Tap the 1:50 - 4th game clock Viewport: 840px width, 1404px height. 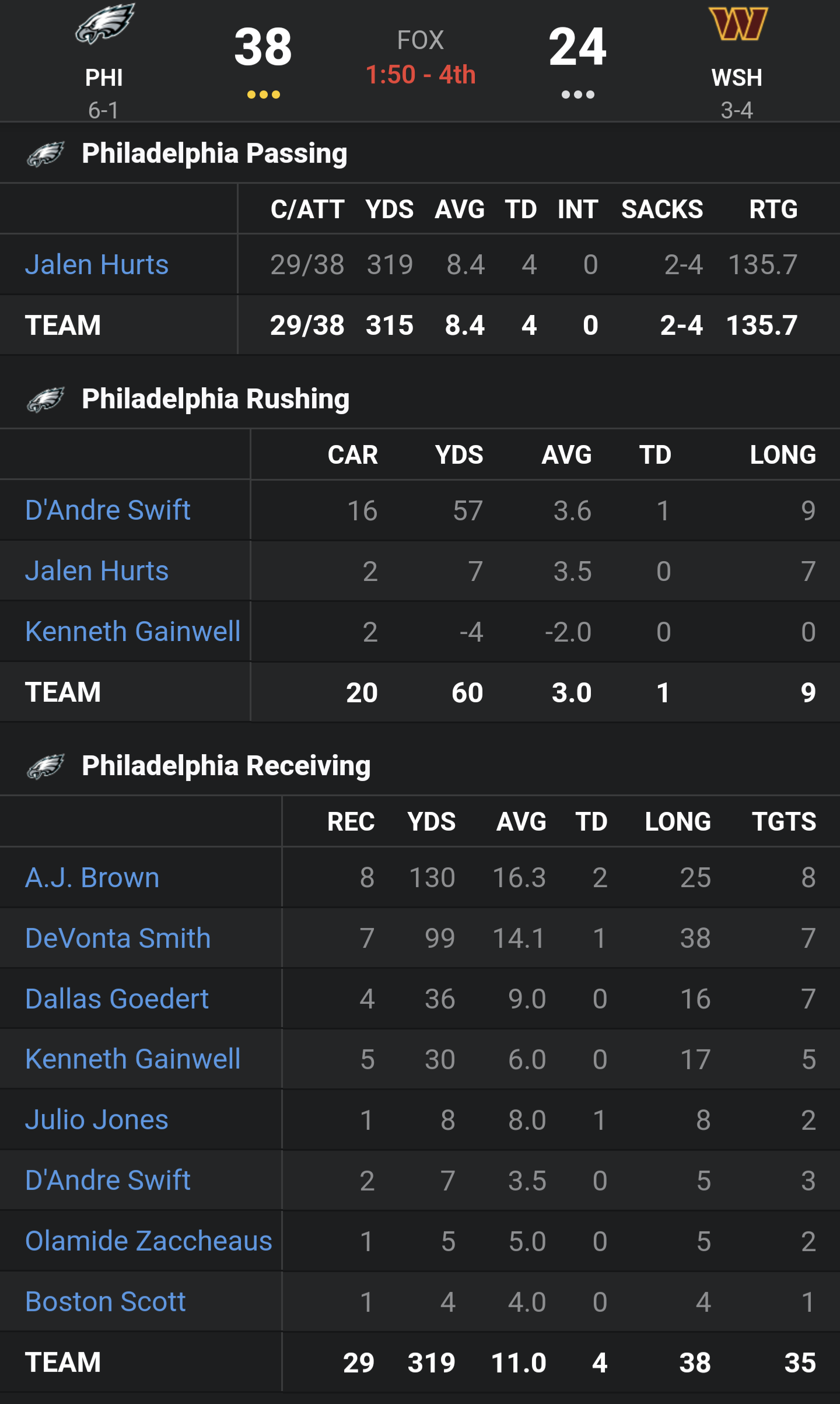(x=421, y=75)
